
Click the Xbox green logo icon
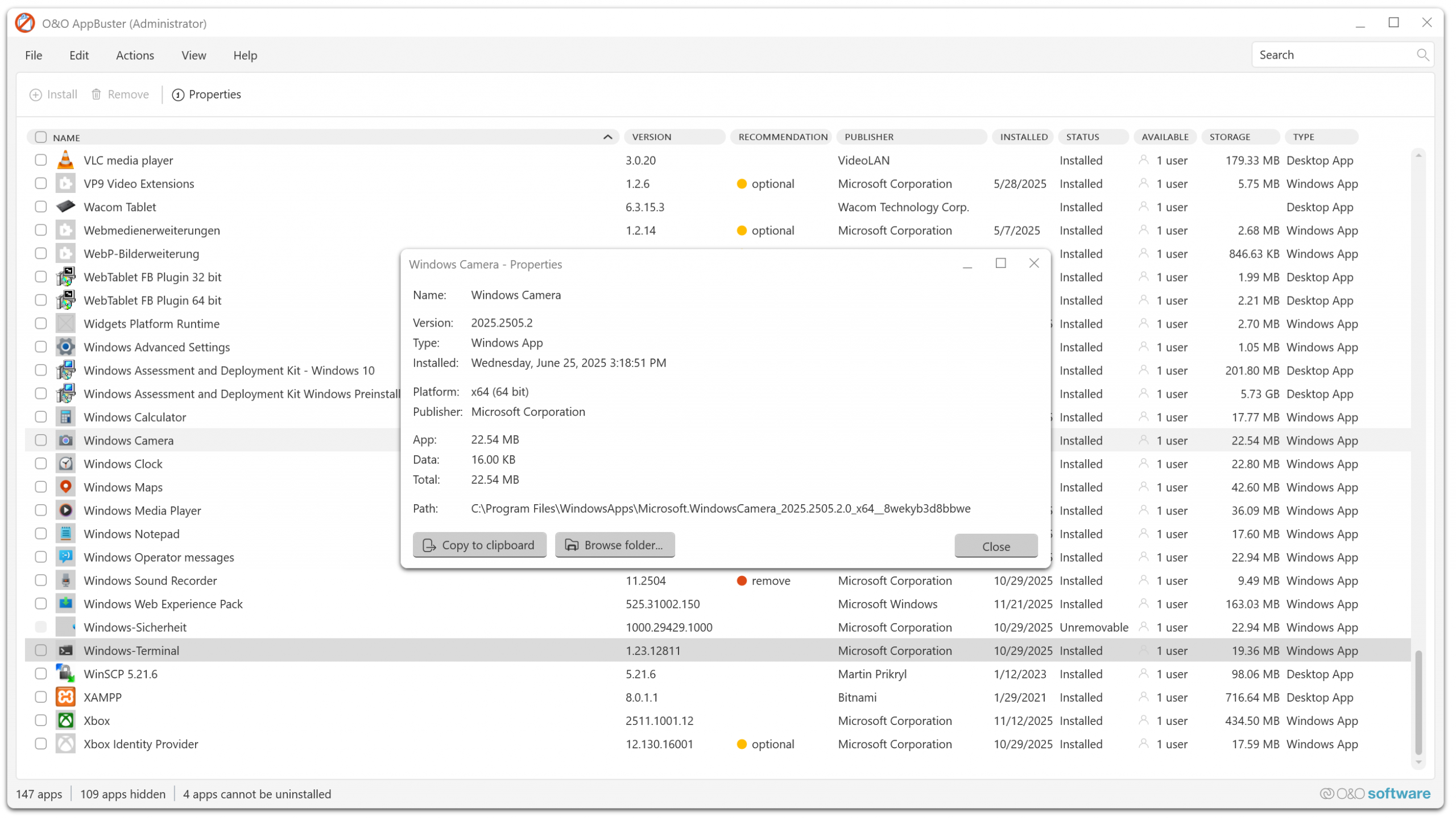65,721
